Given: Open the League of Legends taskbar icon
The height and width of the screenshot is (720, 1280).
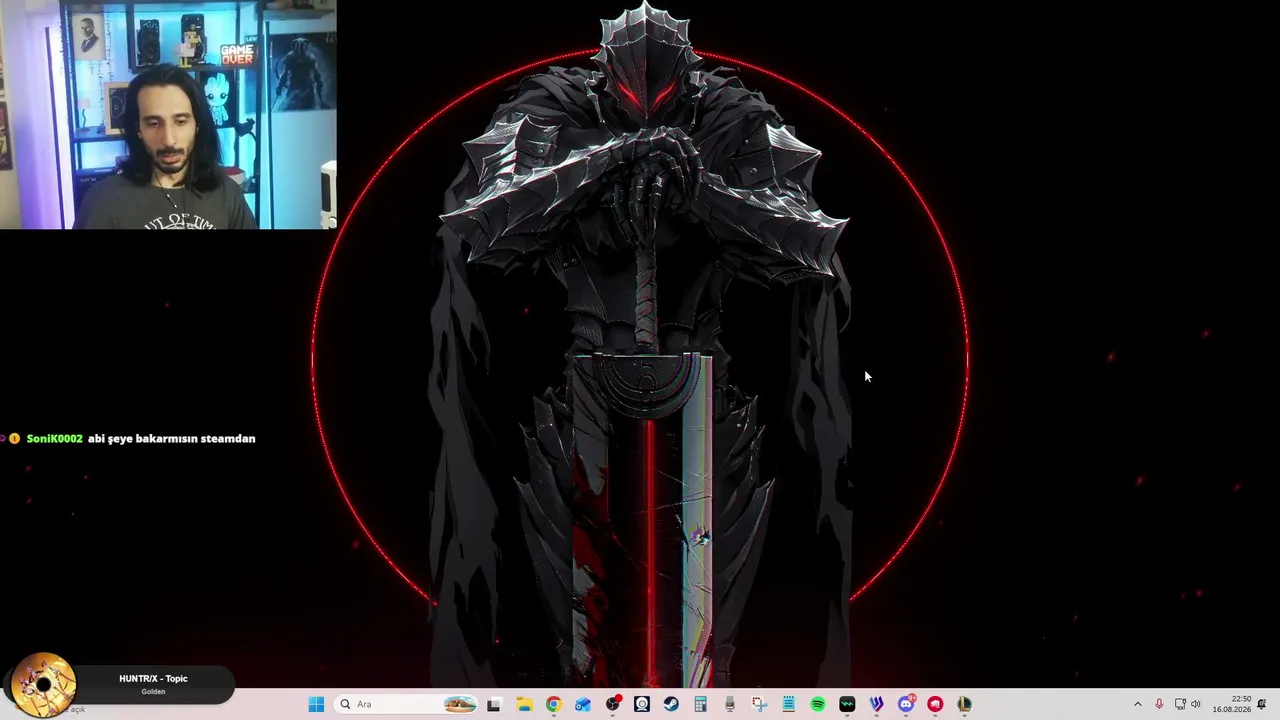Looking at the screenshot, I should click(x=964, y=704).
